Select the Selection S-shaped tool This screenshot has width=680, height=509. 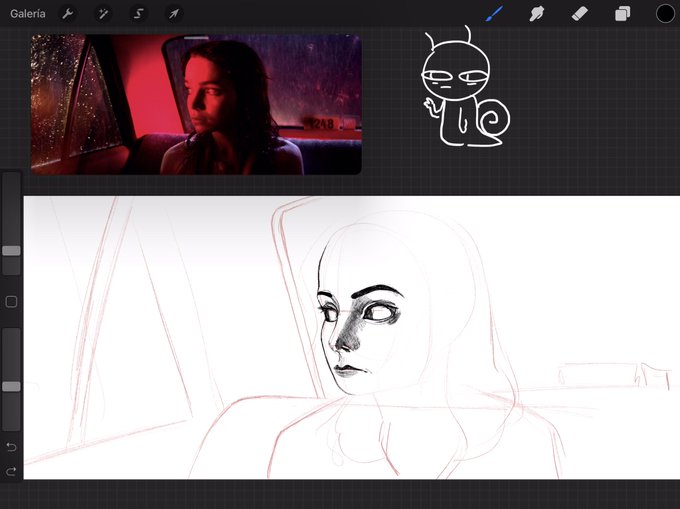(138, 14)
